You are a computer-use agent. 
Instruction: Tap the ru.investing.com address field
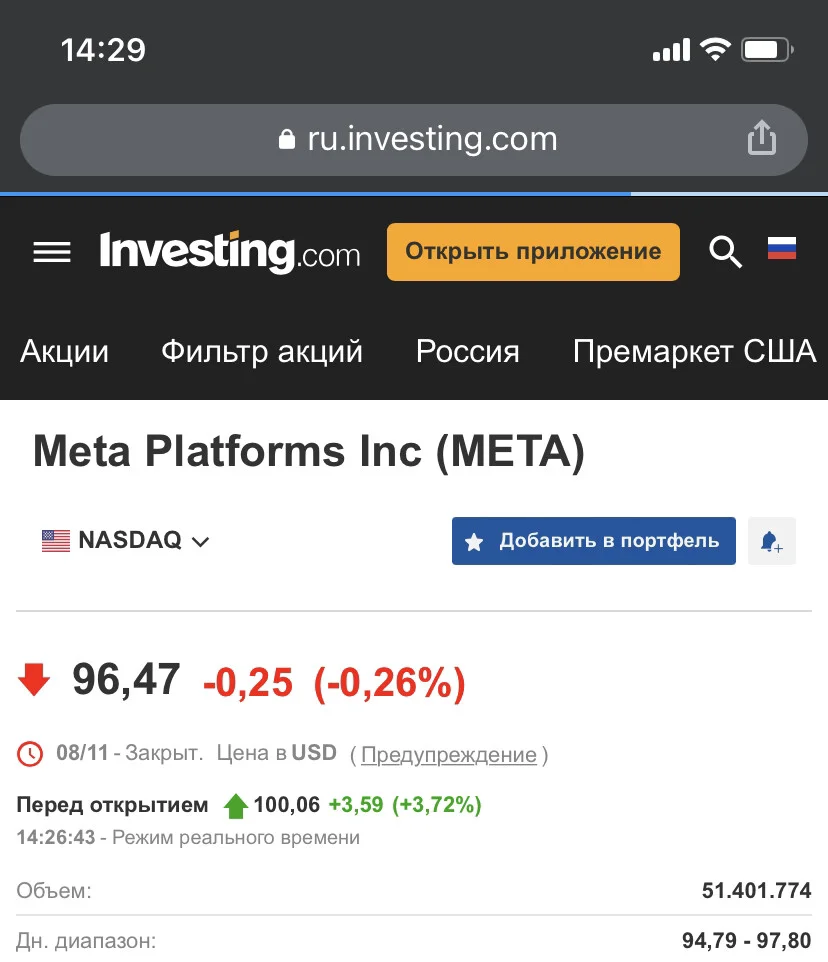click(x=414, y=140)
